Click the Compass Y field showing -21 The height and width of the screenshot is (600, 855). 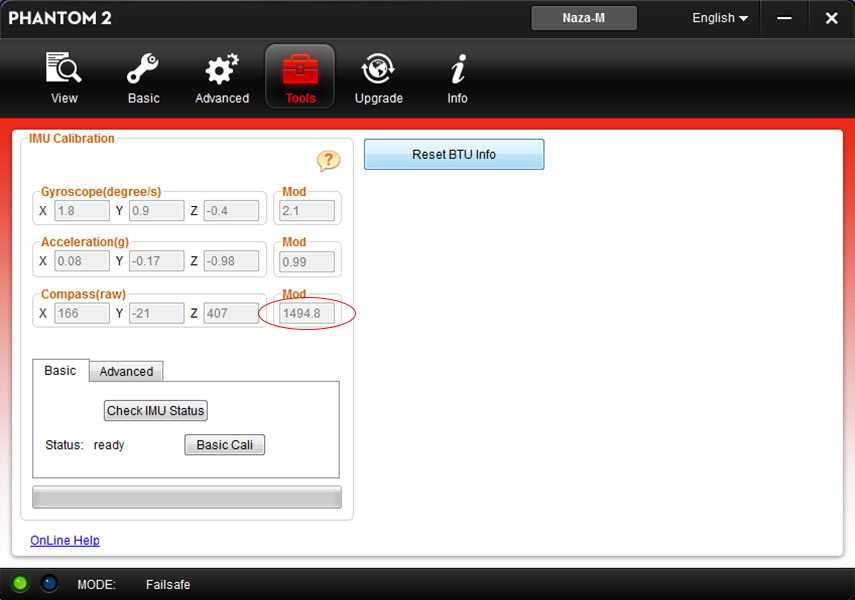point(156,313)
